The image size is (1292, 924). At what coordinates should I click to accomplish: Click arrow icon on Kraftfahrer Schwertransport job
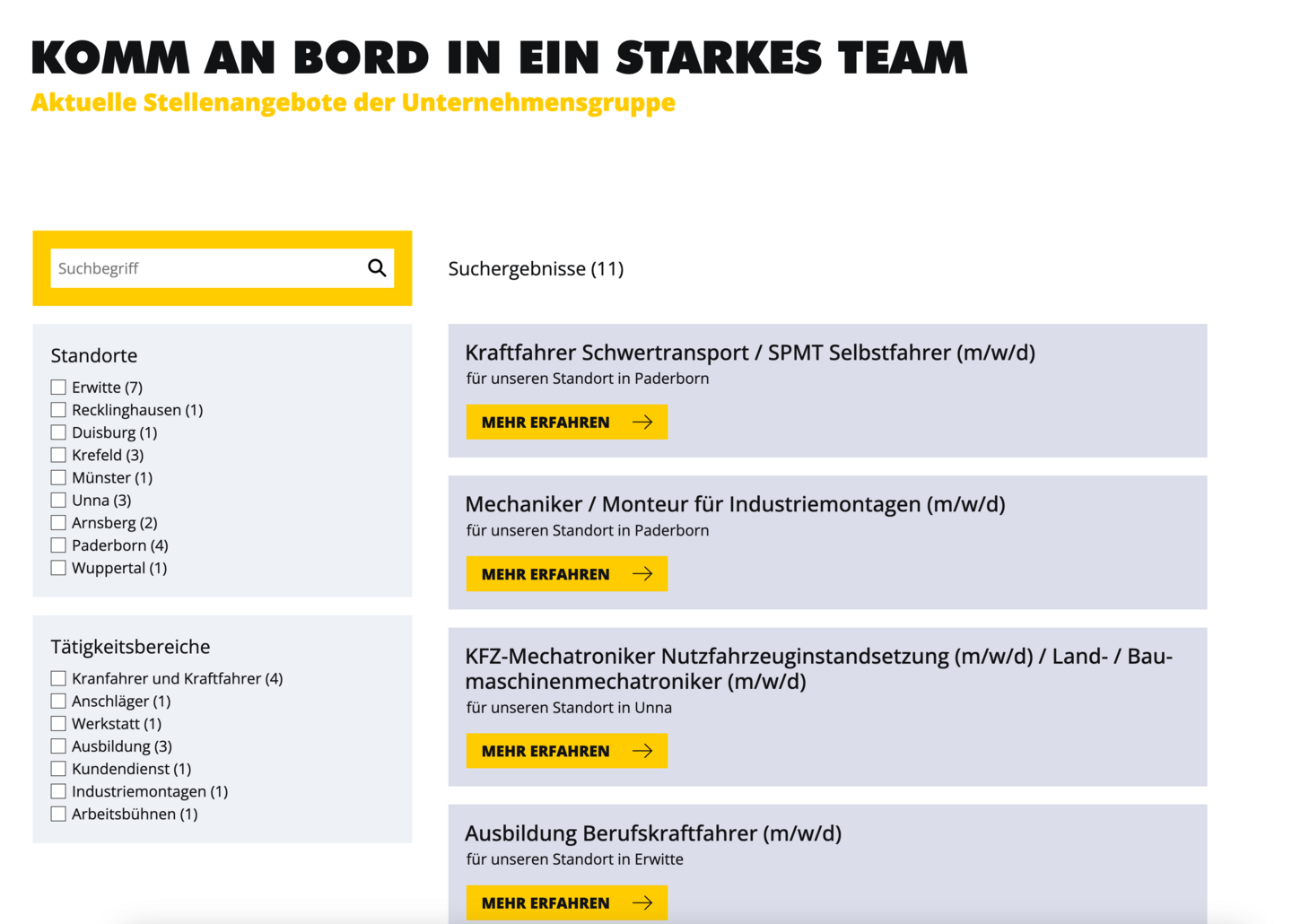(x=642, y=423)
